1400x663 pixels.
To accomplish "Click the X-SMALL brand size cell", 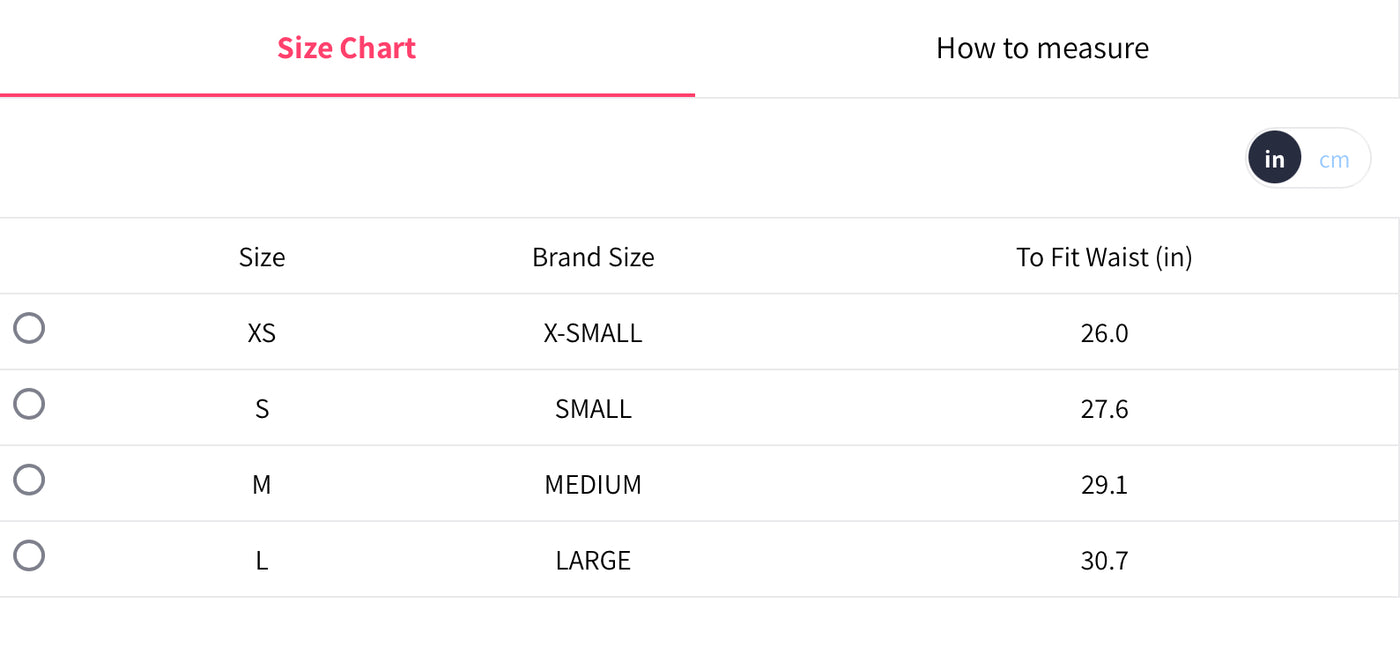I will point(593,333).
